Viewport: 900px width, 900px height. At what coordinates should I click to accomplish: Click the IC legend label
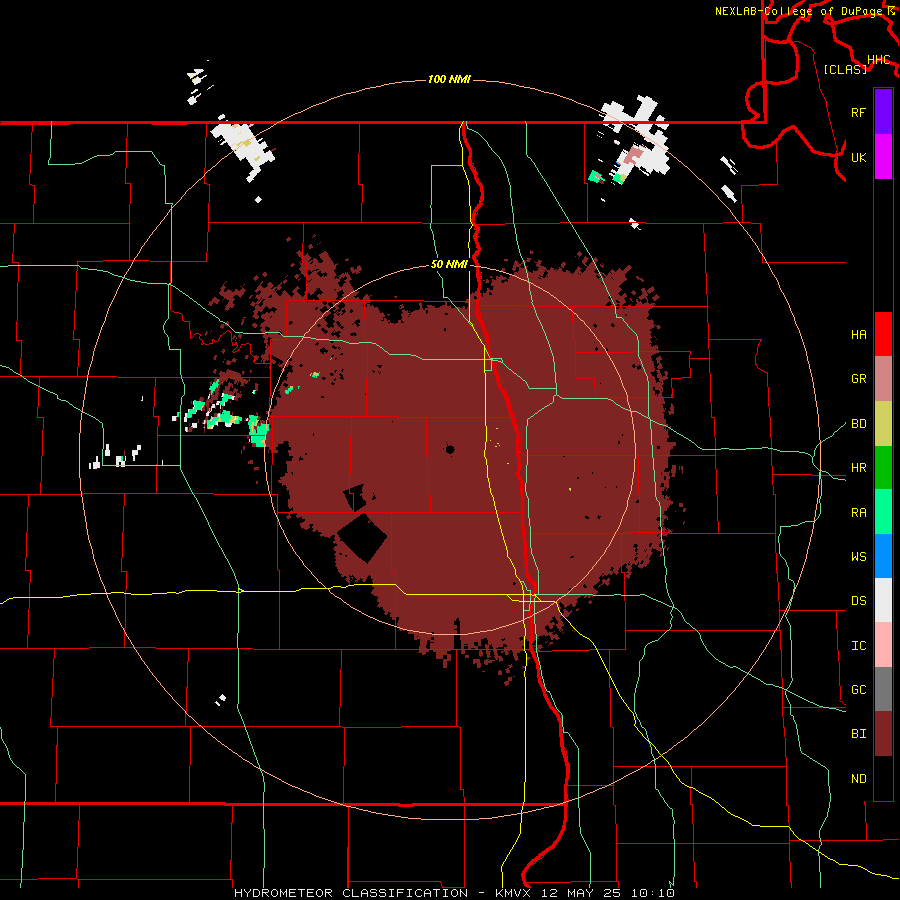[x=859, y=646]
